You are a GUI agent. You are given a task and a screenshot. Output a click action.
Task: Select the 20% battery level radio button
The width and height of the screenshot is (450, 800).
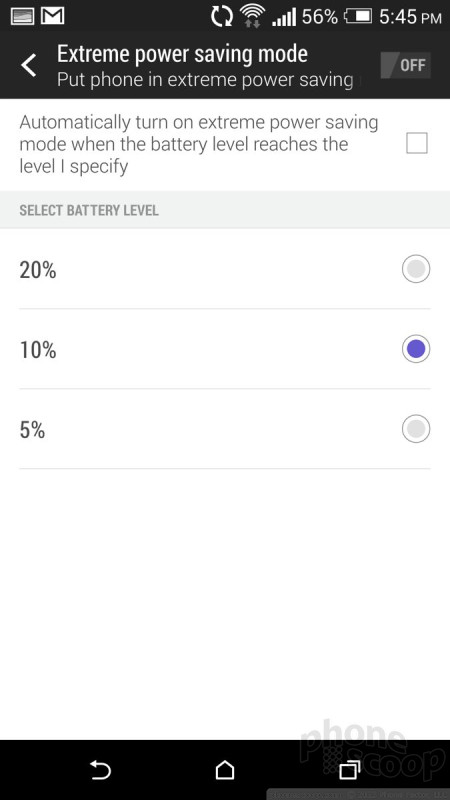[x=416, y=268]
